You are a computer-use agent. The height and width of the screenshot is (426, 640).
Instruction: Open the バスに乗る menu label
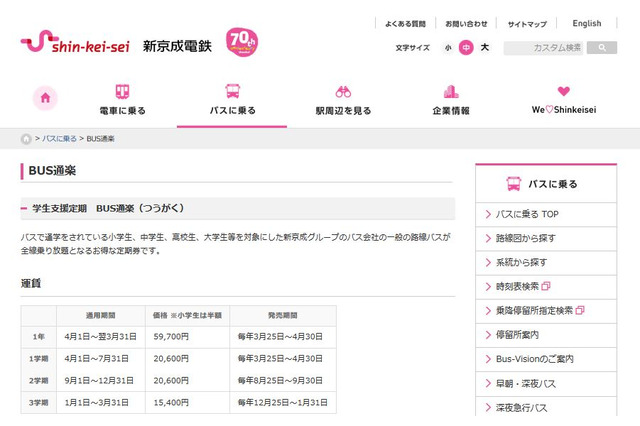click(233, 111)
